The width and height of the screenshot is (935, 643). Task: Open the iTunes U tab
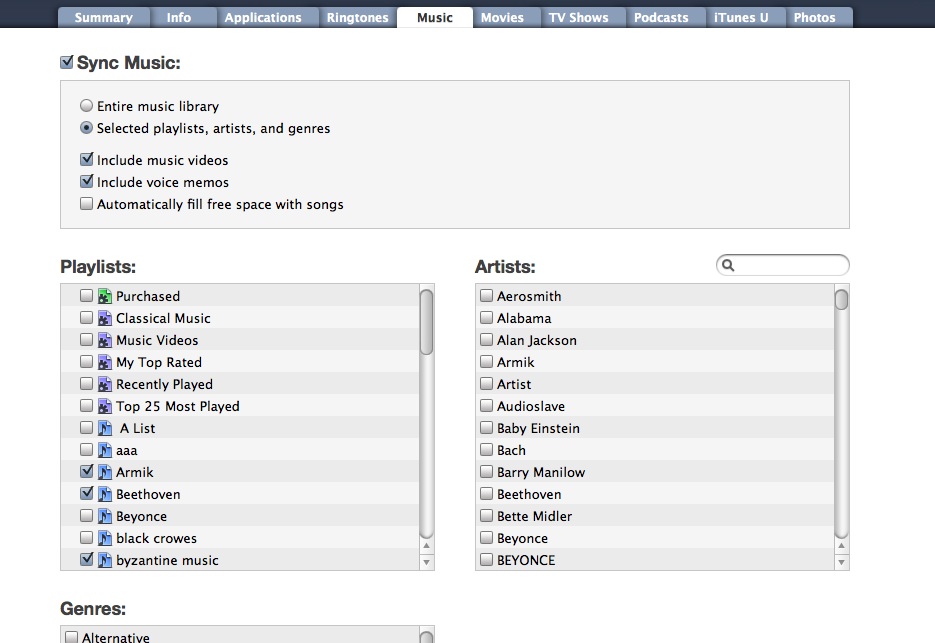click(x=741, y=17)
